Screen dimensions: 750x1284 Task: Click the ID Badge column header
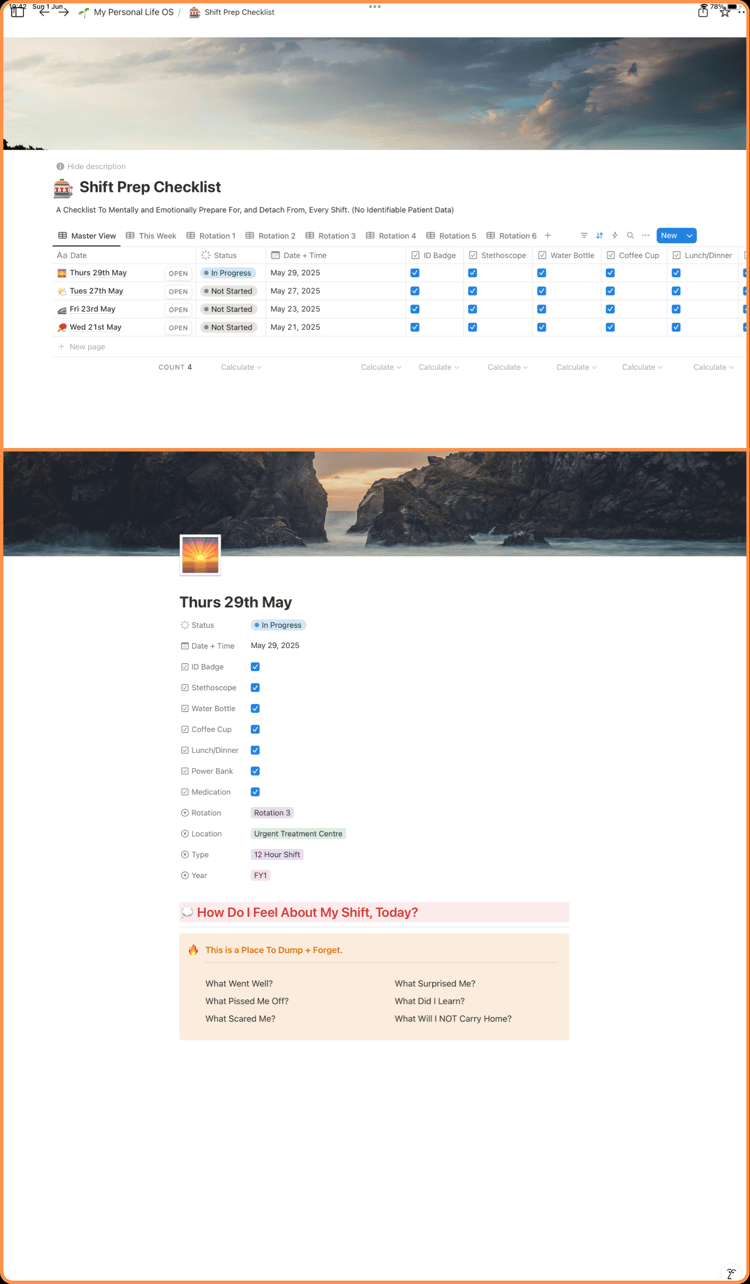coord(434,255)
